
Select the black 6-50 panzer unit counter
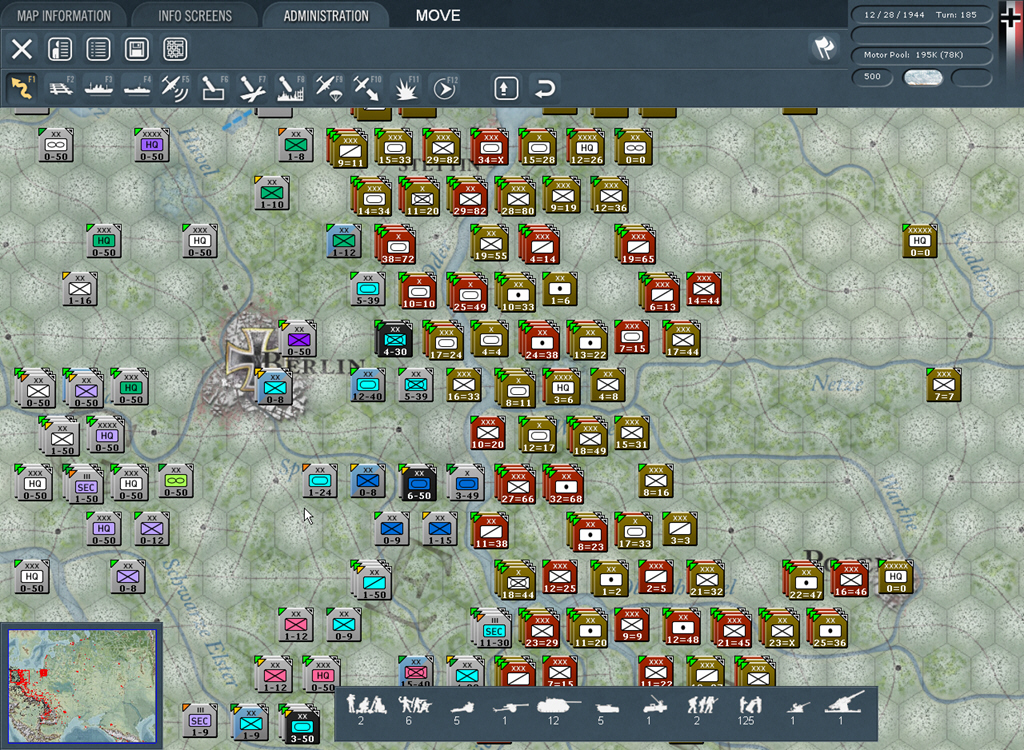418,483
